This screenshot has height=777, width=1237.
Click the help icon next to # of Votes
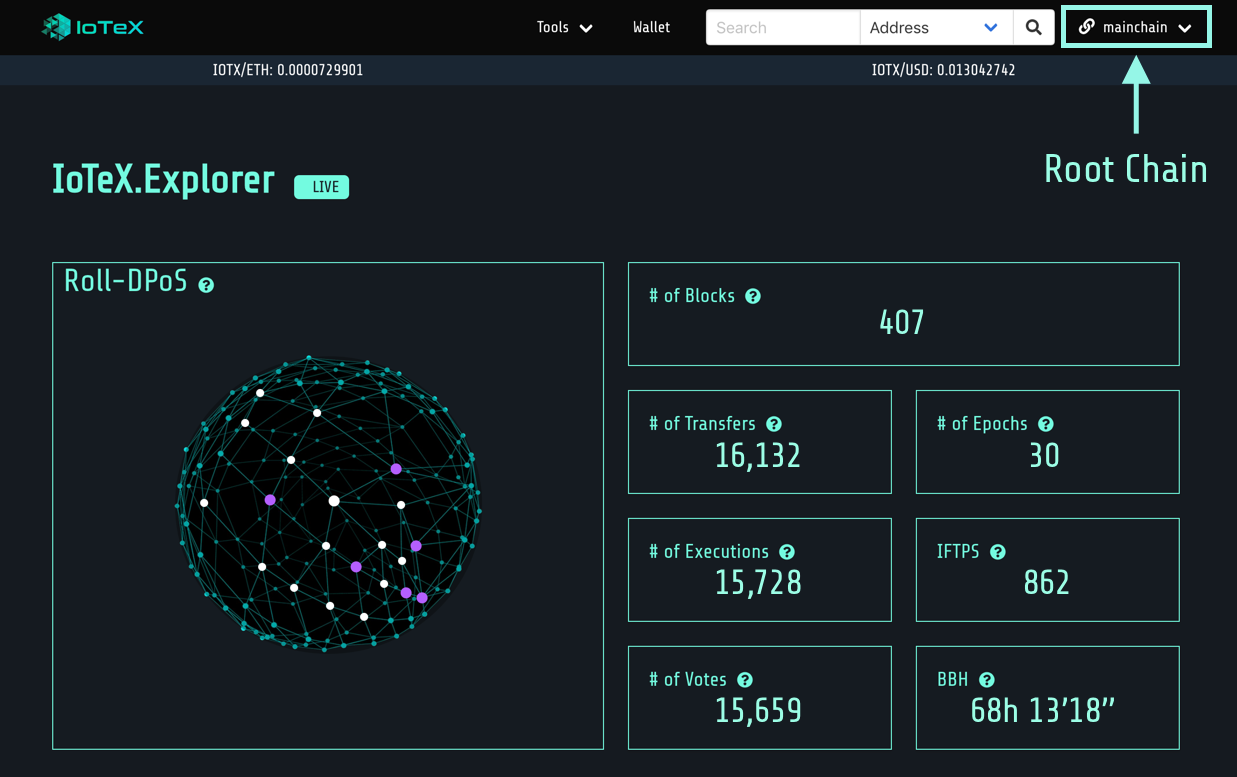click(x=744, y=679)
